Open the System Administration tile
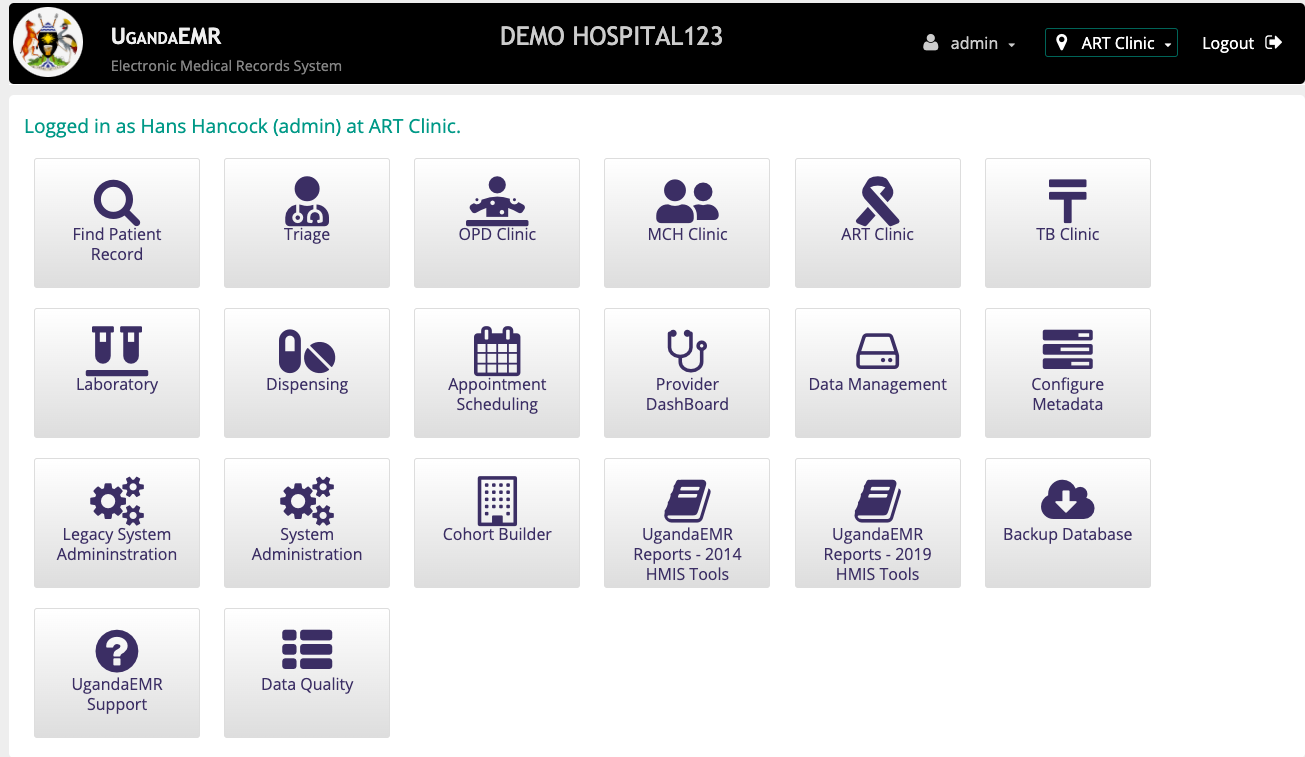1305x757 pixels. tap(307, 523)
